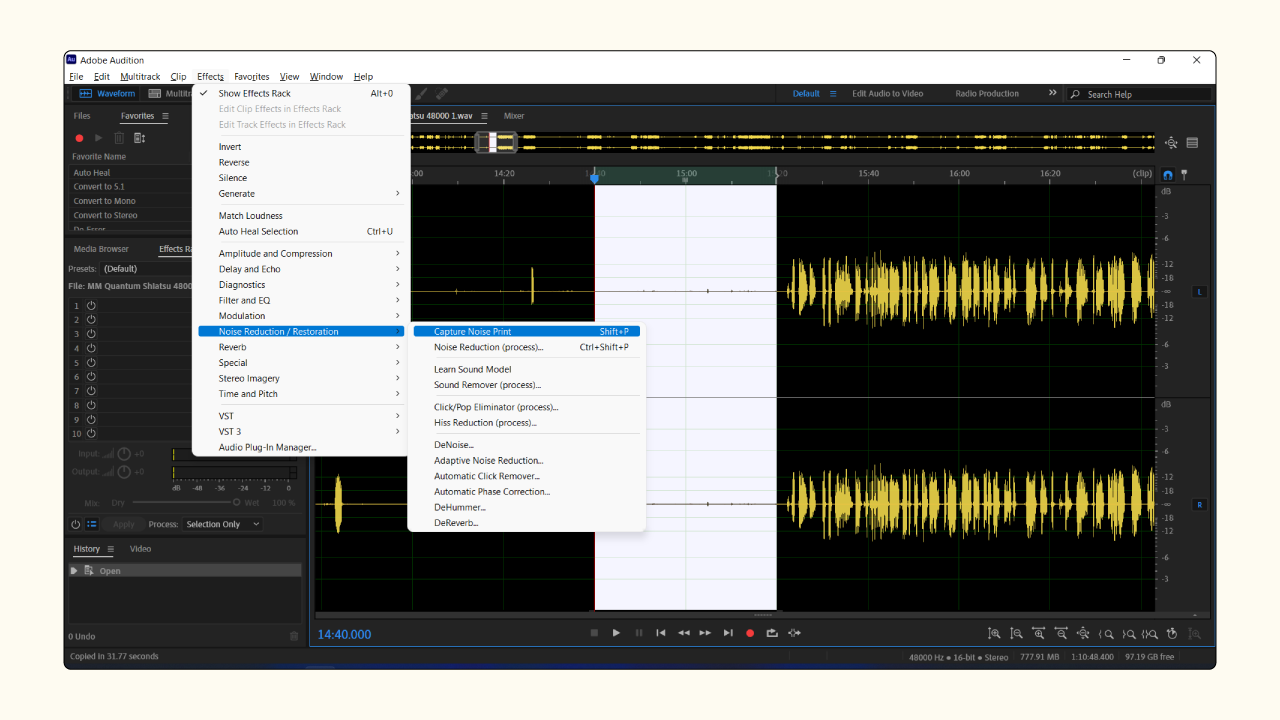This screenshot has height=720, width=1280.
Task: Select Capture Noise Print menu item
Action: [527, 332]
